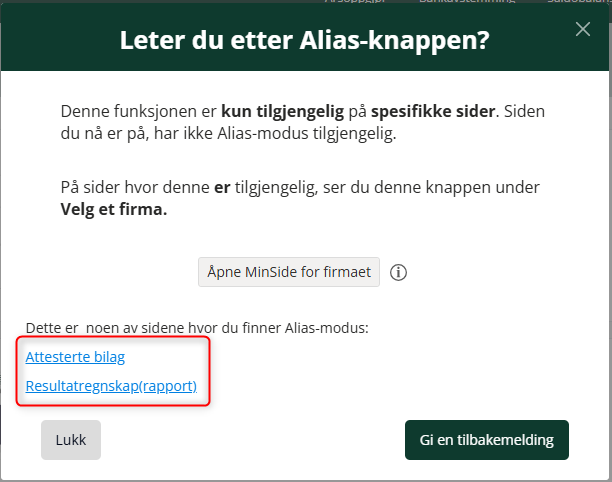Select Gi en tilbakemelding
Image resolution: width=612 pixels, height=482 pixels.
[487, 440]
